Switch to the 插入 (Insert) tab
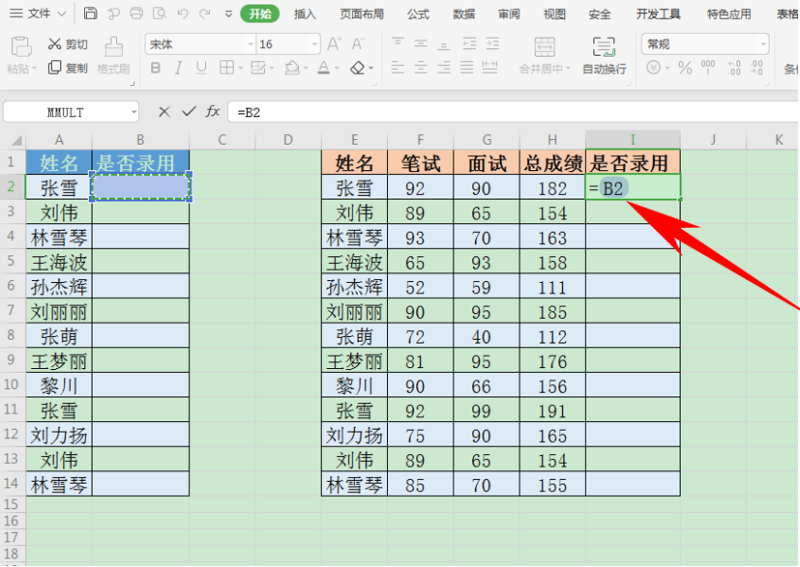 click(x=305, y=14)
